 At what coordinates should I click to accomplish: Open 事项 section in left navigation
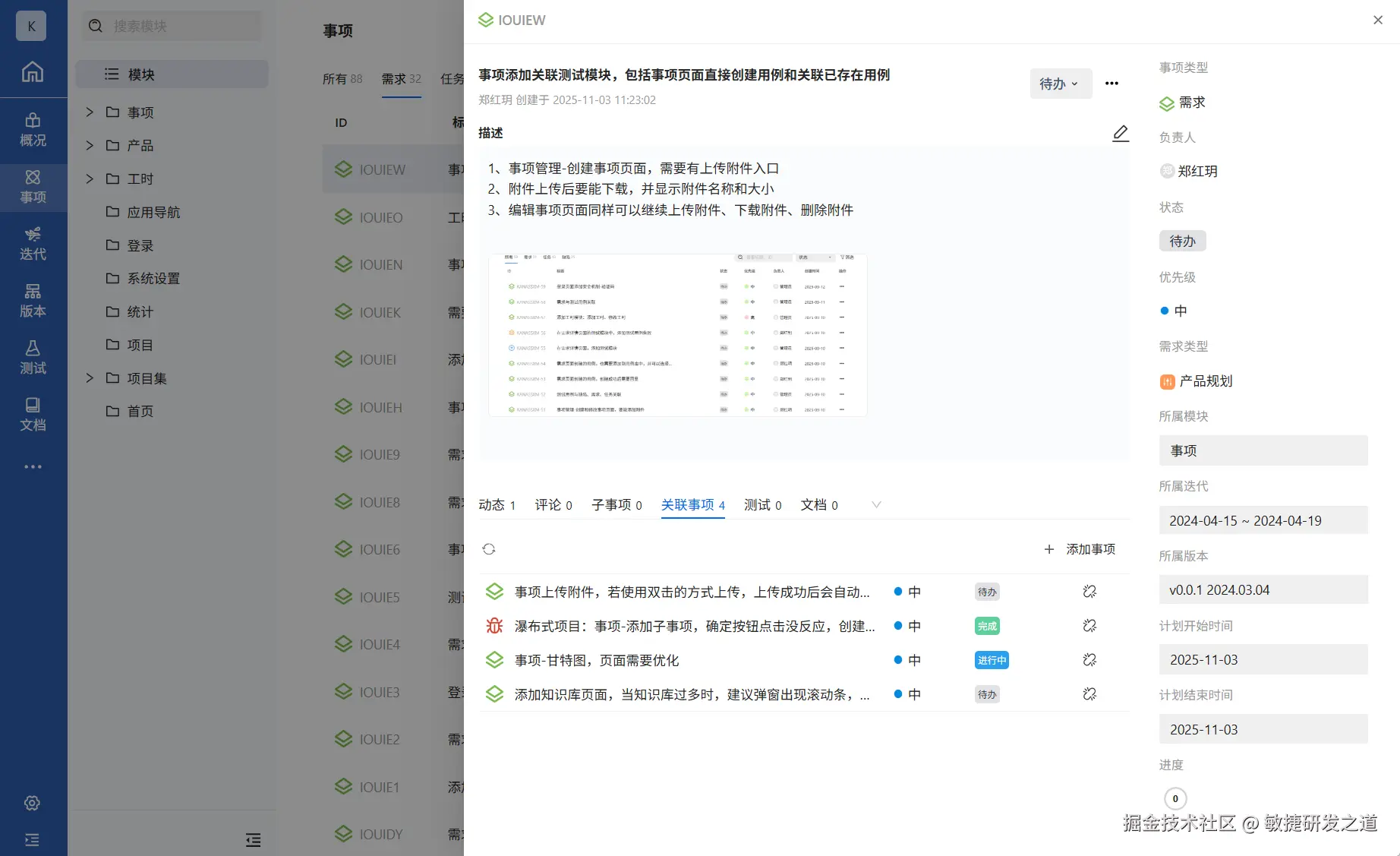click(x=33, y=187)
